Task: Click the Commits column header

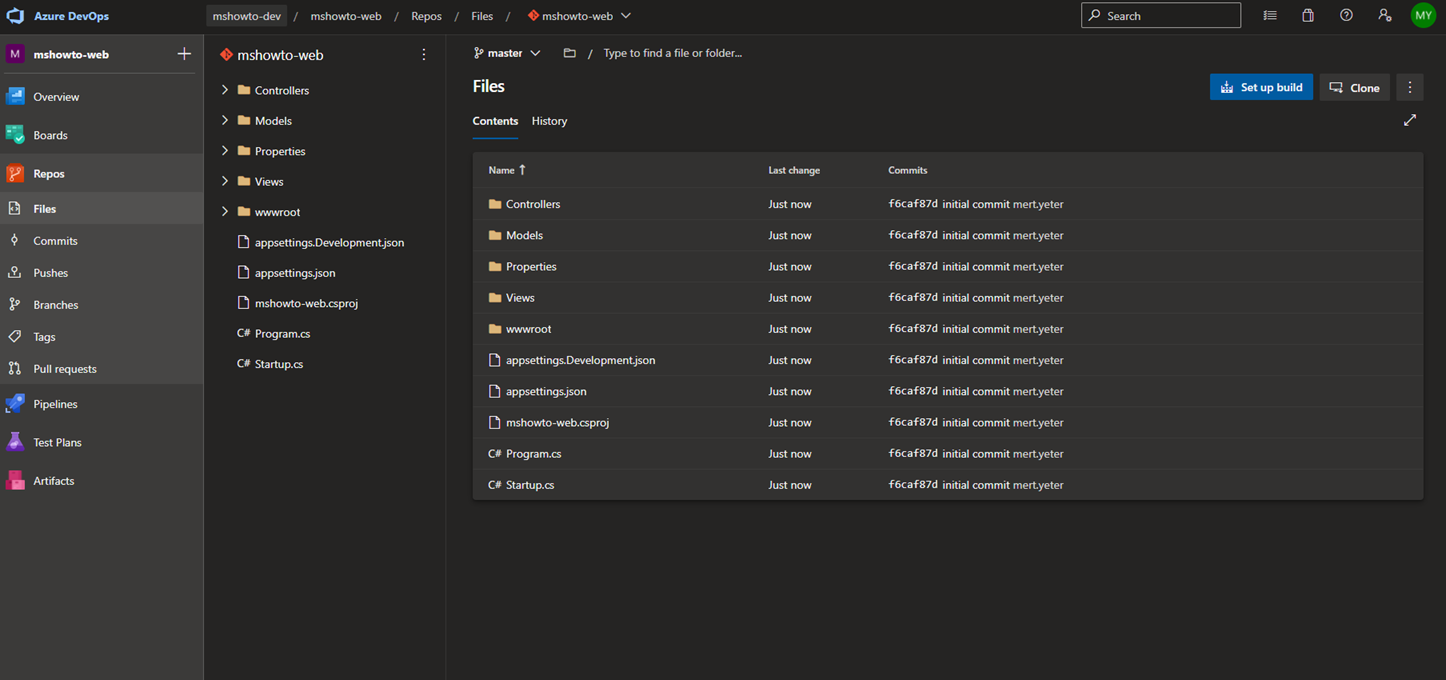Action: click(x=908, y=170)
